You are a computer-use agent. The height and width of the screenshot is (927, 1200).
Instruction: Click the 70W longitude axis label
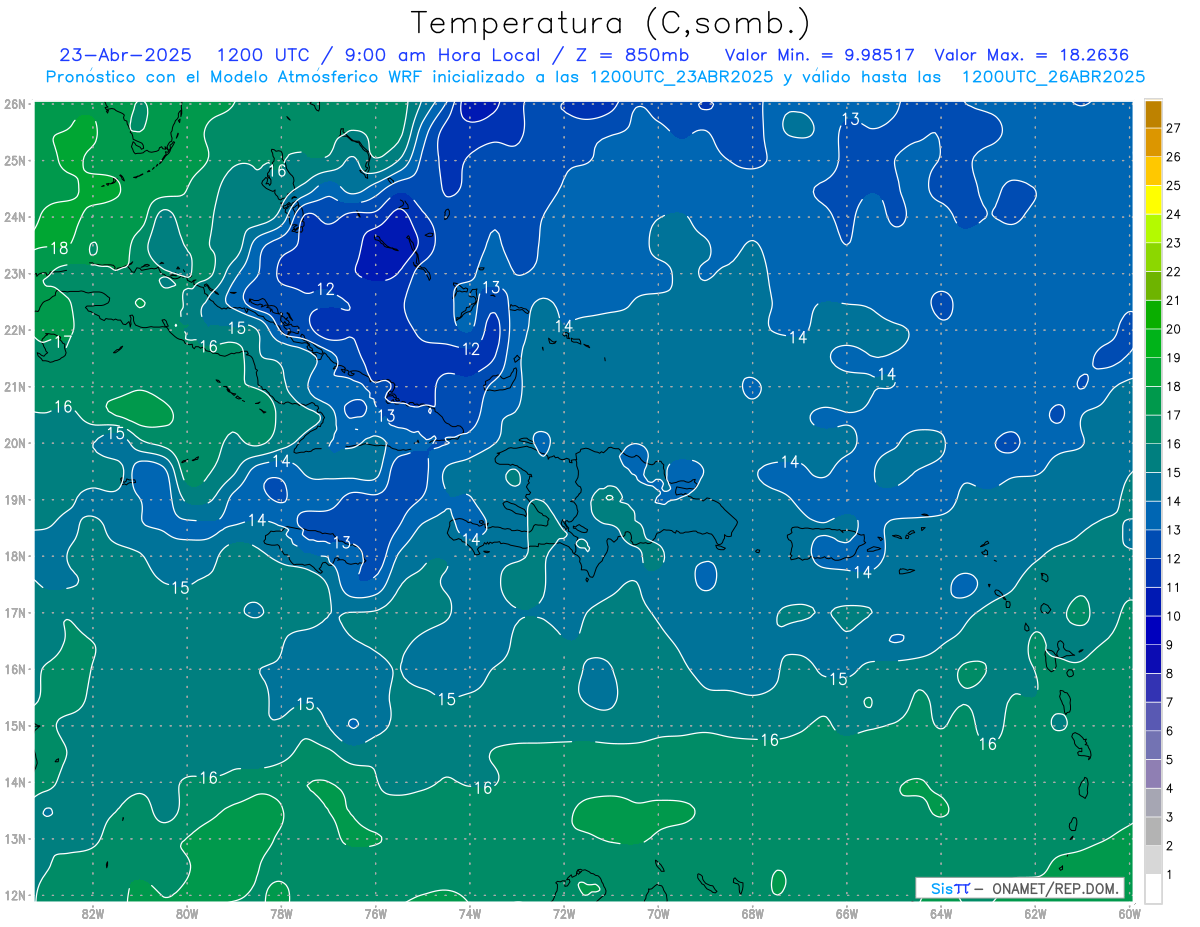tap(658, 913)
